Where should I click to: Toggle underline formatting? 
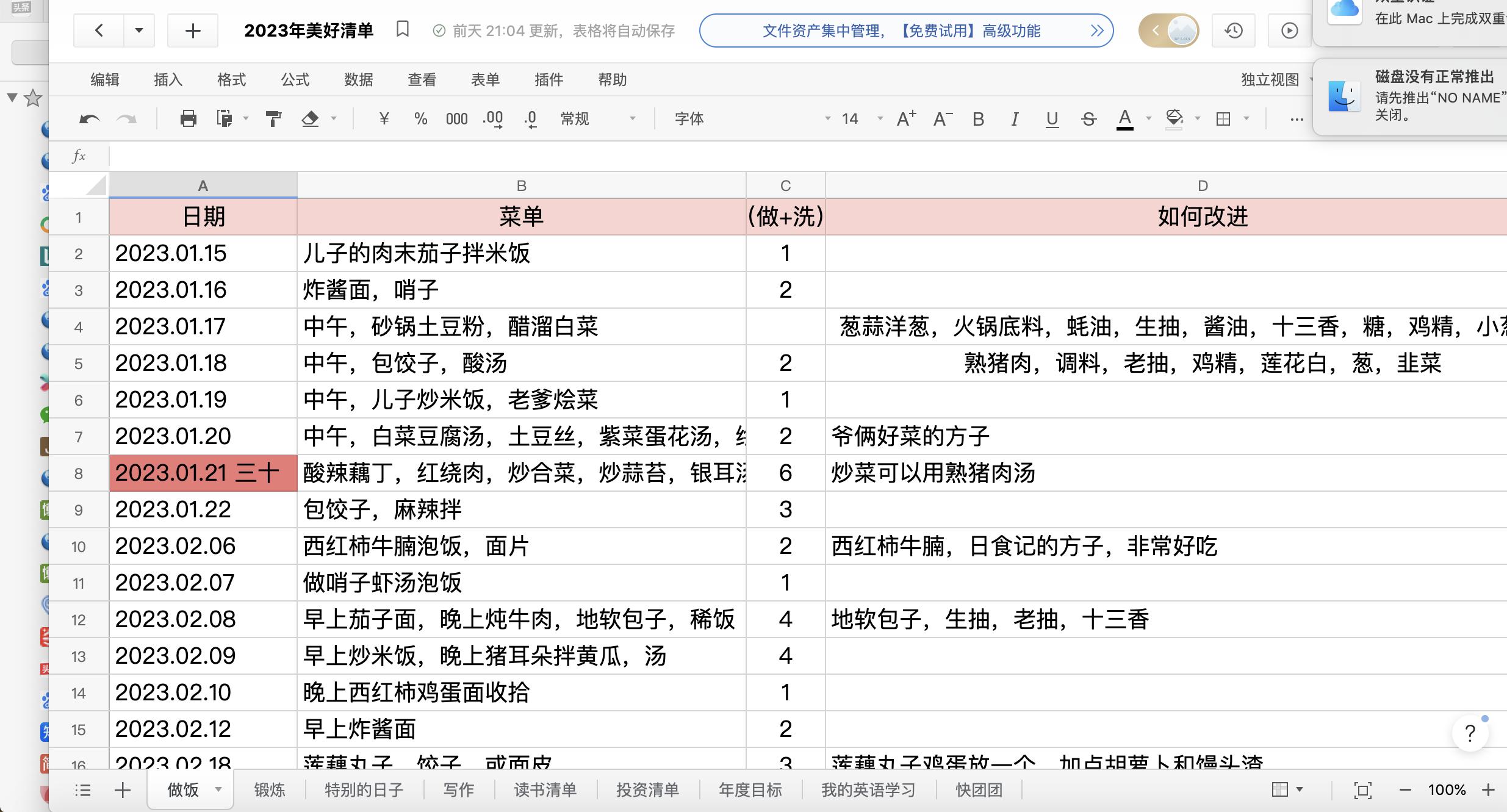tap(1051, 118)
